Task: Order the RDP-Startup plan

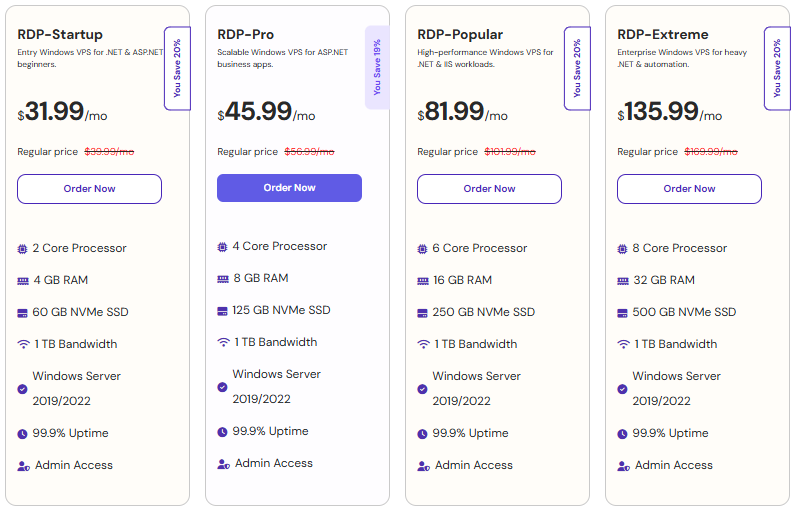Action: 89,189
